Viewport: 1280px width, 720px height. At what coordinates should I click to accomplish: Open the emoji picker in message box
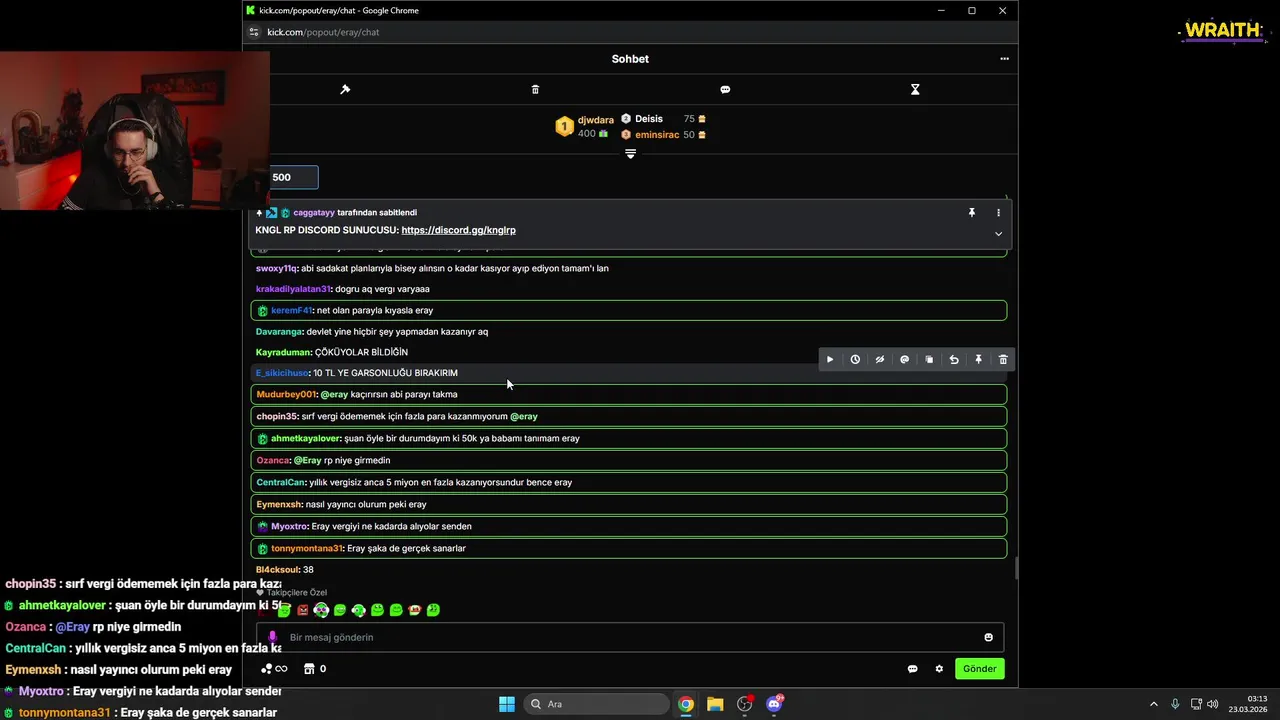[988, 637]
